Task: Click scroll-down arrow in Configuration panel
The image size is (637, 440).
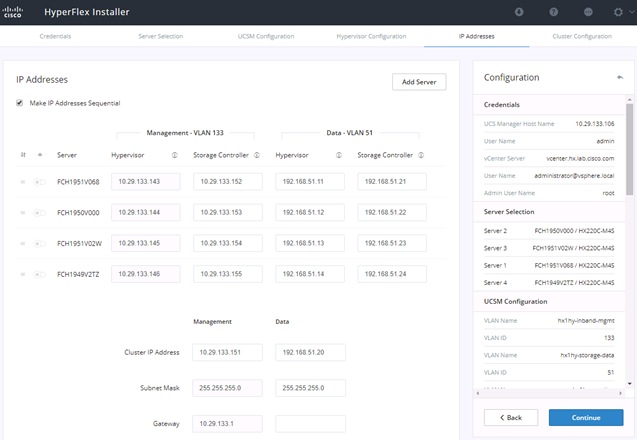Action: click(x=629, y=384)
